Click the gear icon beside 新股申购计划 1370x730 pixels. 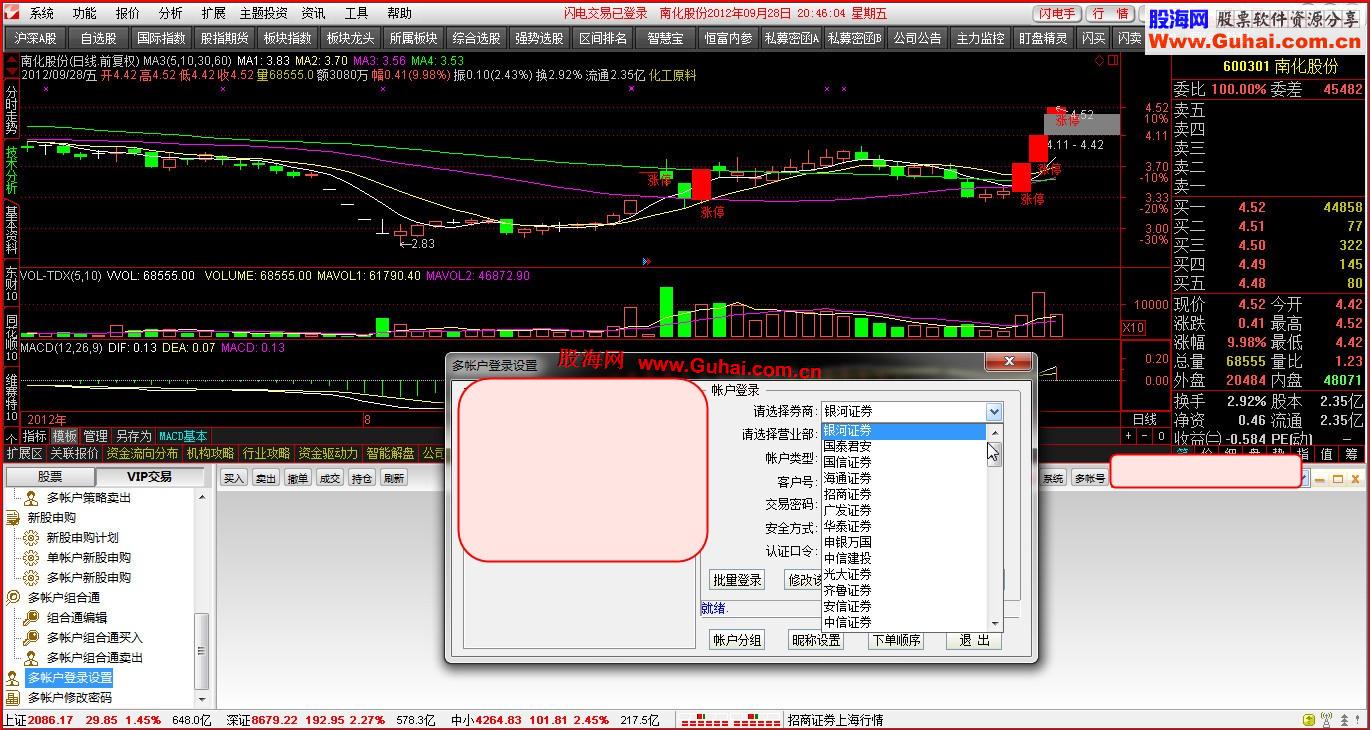(31, 538)
